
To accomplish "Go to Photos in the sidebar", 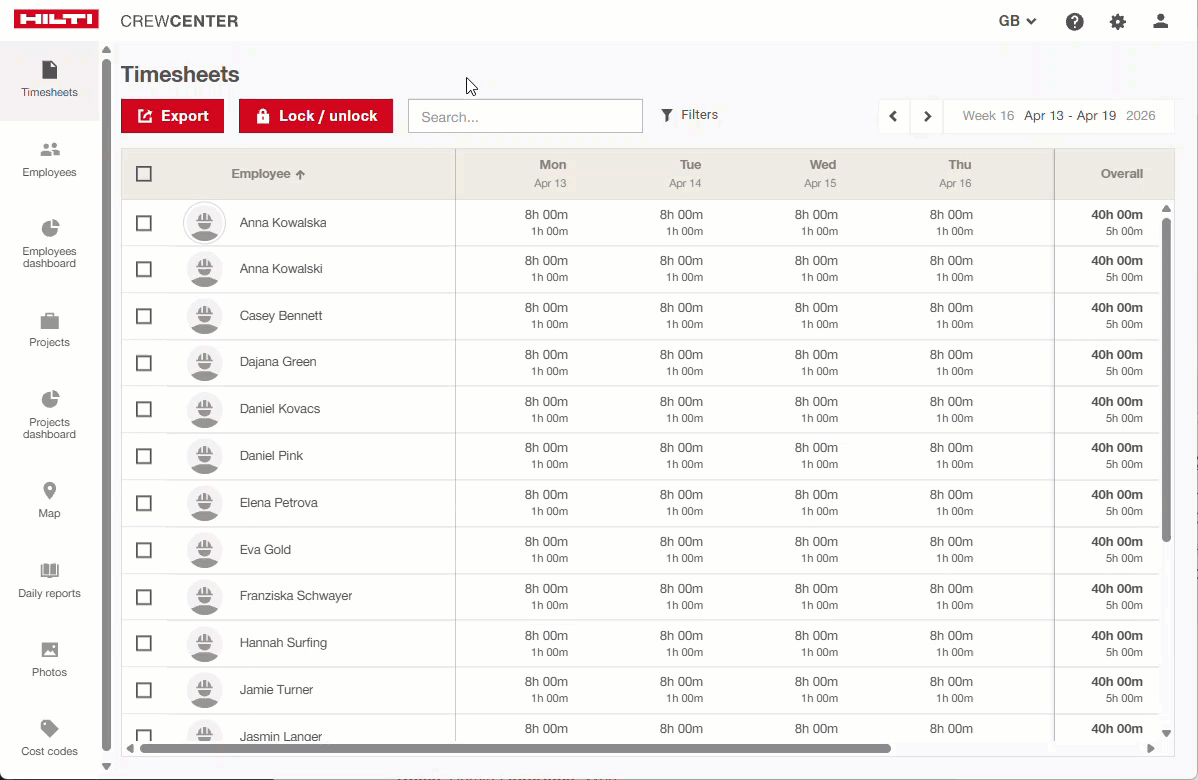I will pyautogui.click(x=49, y=659).
